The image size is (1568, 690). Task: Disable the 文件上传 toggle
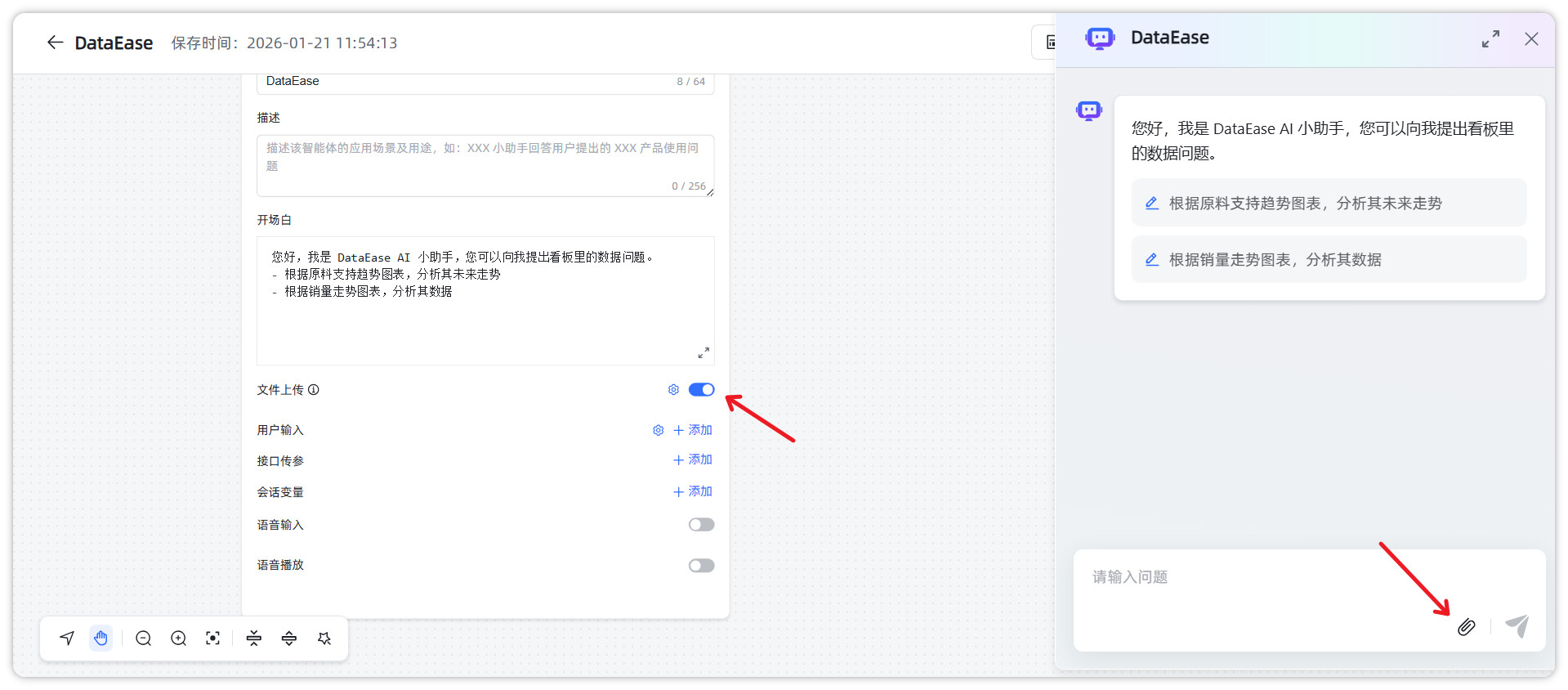click(x=701, y=390)
